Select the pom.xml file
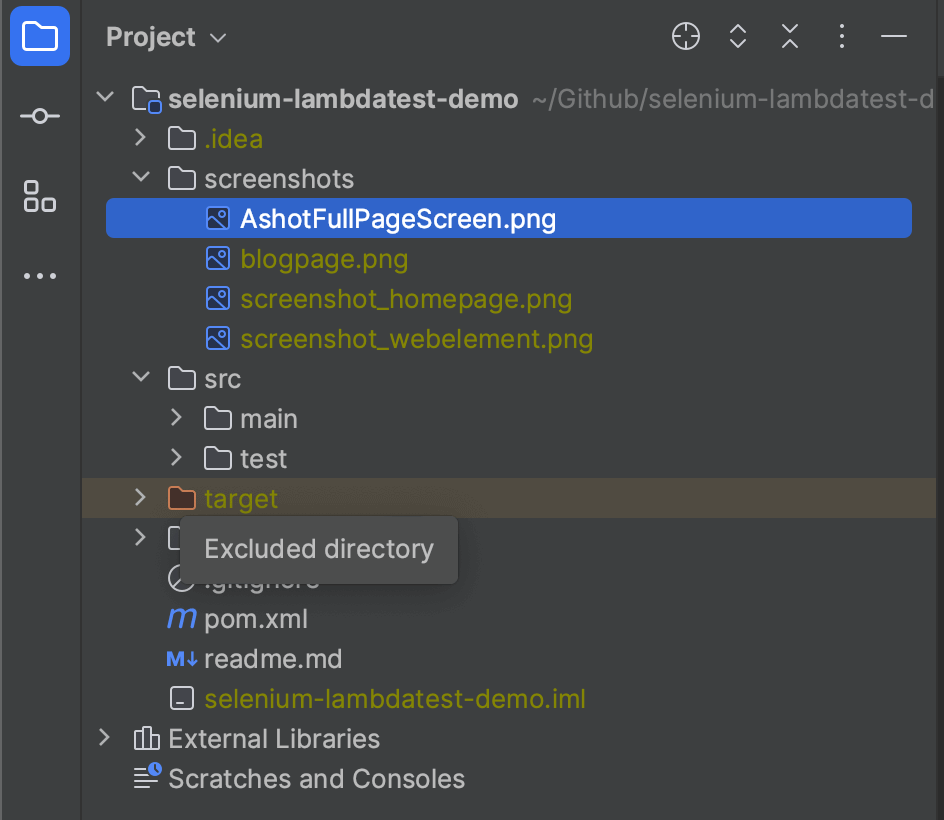Image resolution: width=944 pixels, height=820 pixels. coord(255,619)
